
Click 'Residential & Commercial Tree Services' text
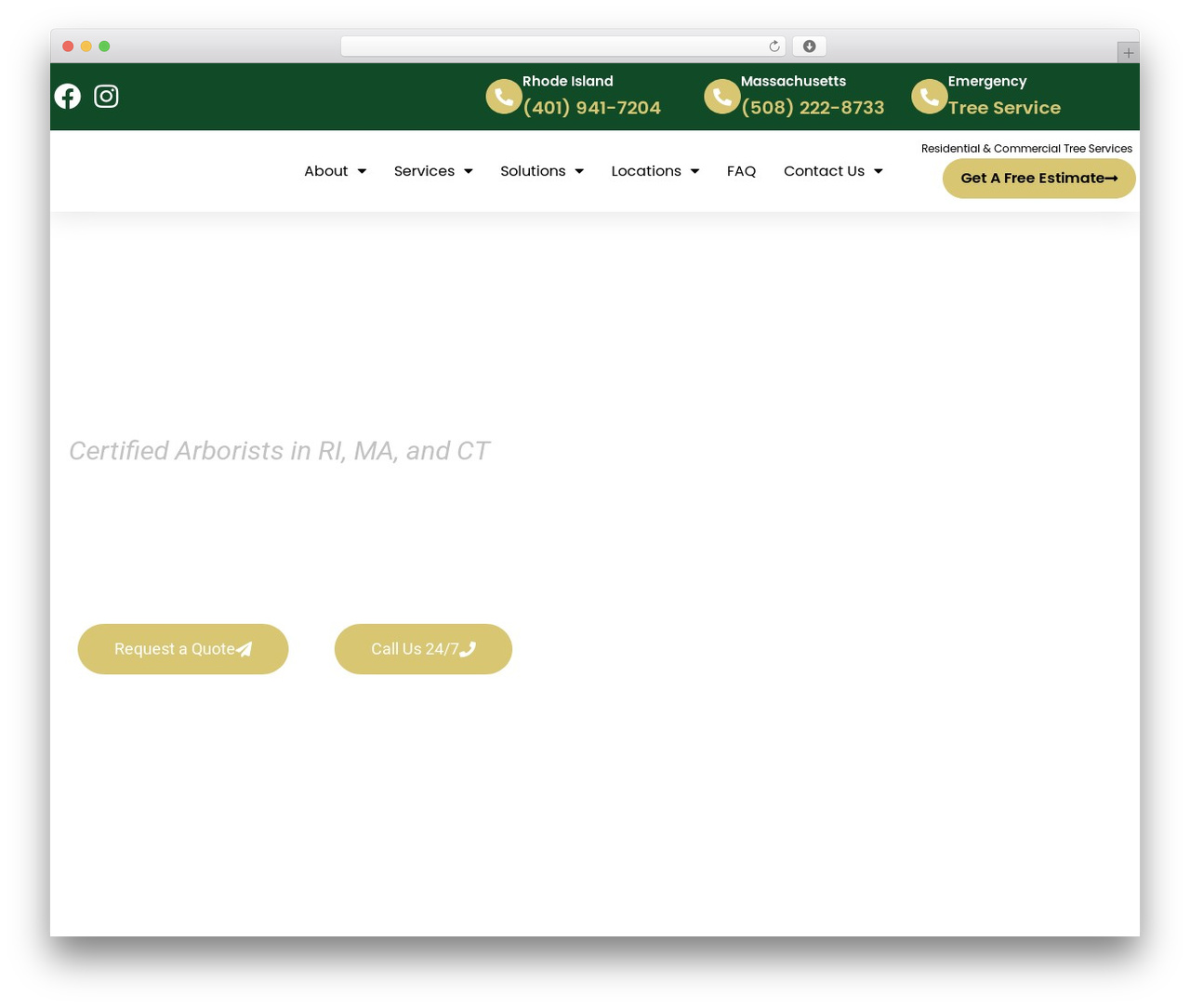(x=1026, y=148)
